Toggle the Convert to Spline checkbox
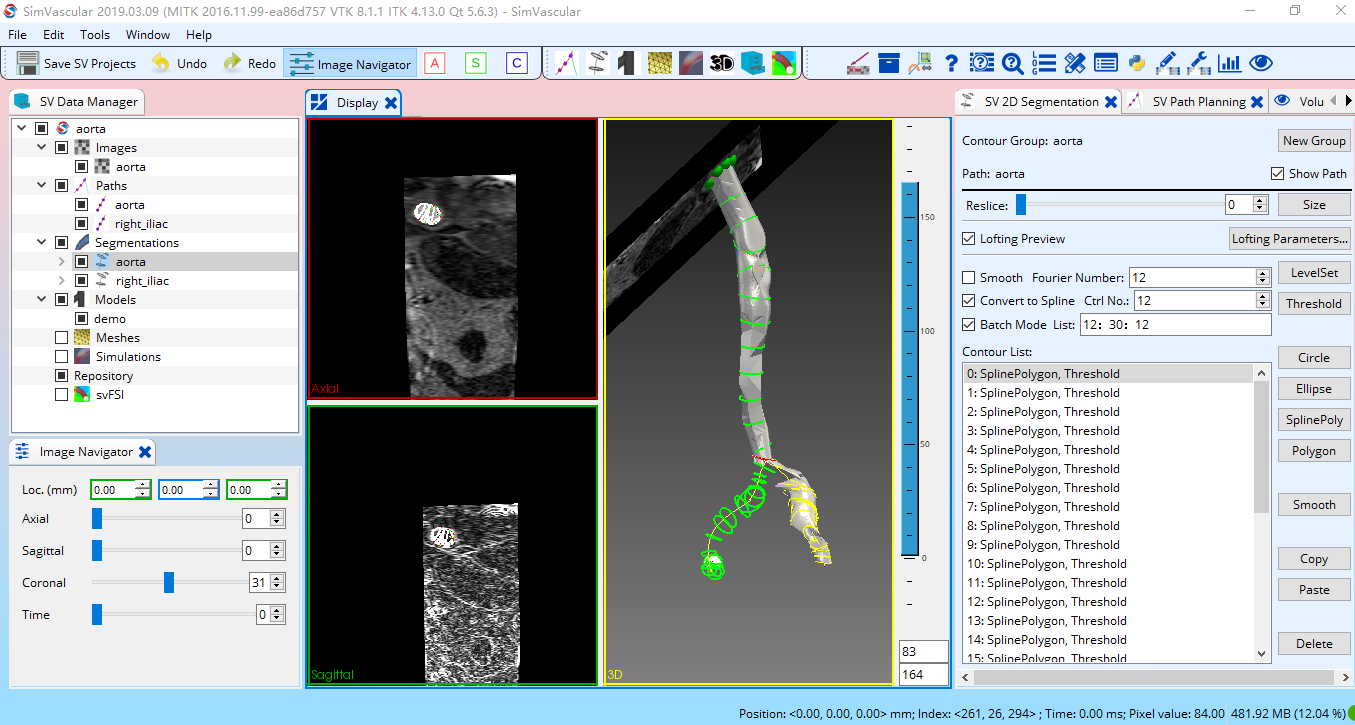Image resolution: width=1355 pixels, height=725 pixels. click(968, 300)
